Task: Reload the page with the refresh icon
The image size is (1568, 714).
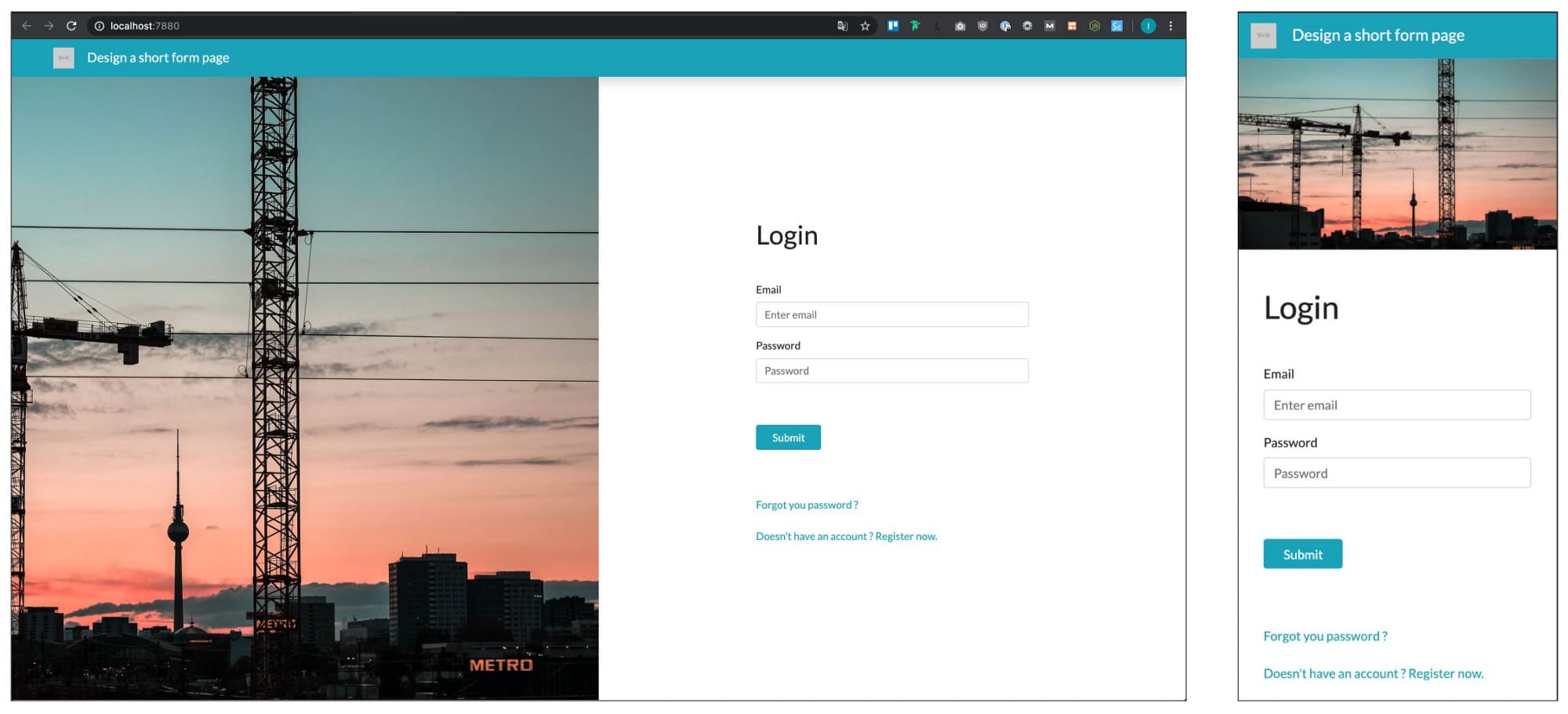Action: tap(71, 26)
